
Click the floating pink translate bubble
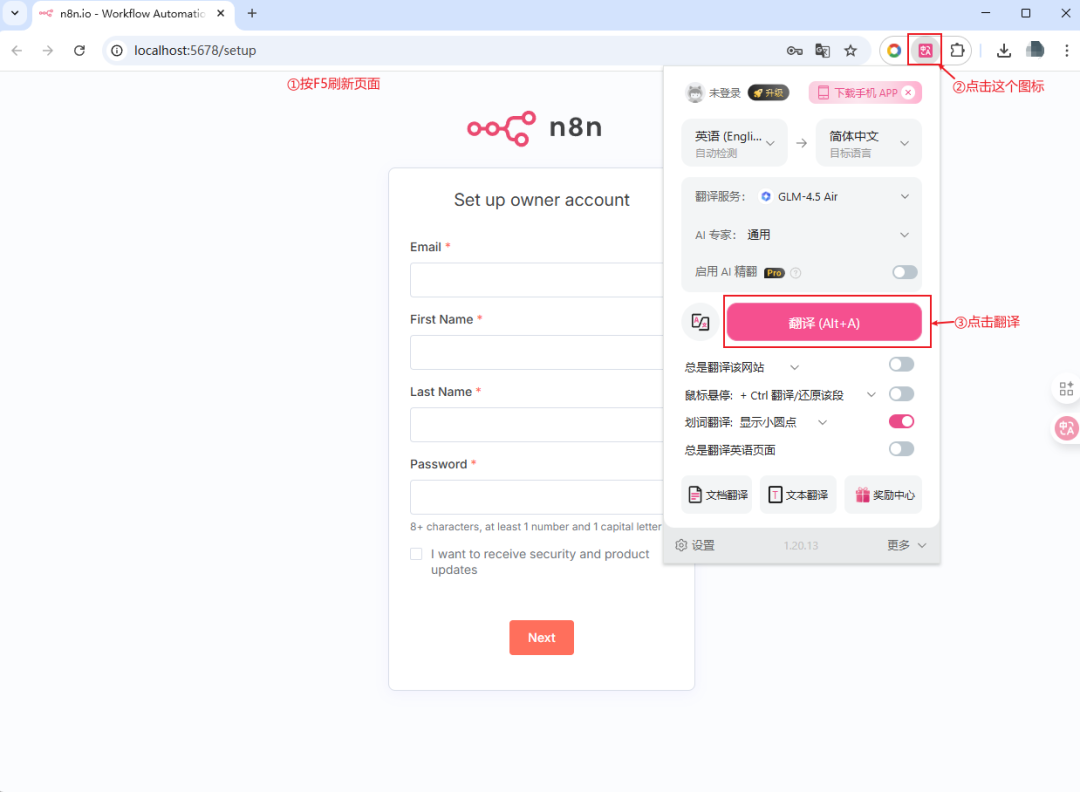(x=1066, y=428)
